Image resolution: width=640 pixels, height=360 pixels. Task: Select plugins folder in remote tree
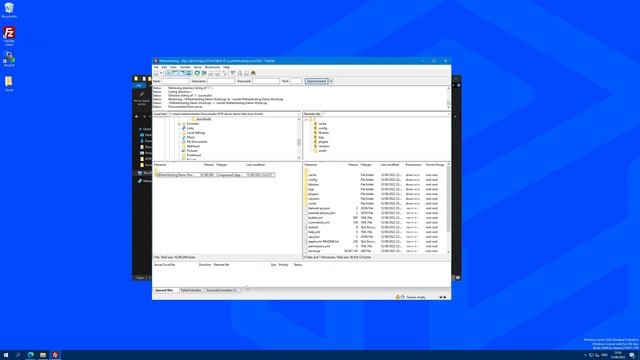coord(323,142)
